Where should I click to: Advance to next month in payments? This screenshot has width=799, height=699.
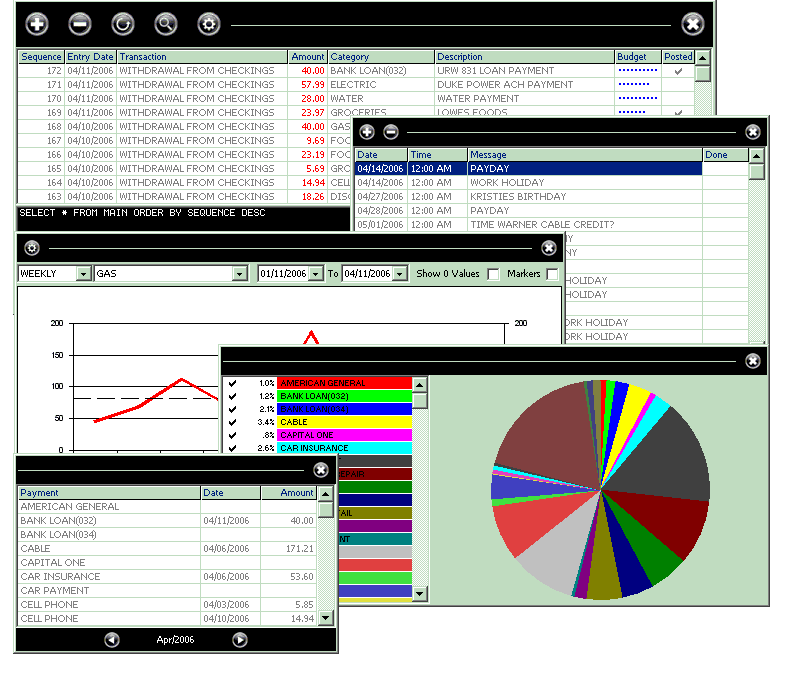coord(240,639)
